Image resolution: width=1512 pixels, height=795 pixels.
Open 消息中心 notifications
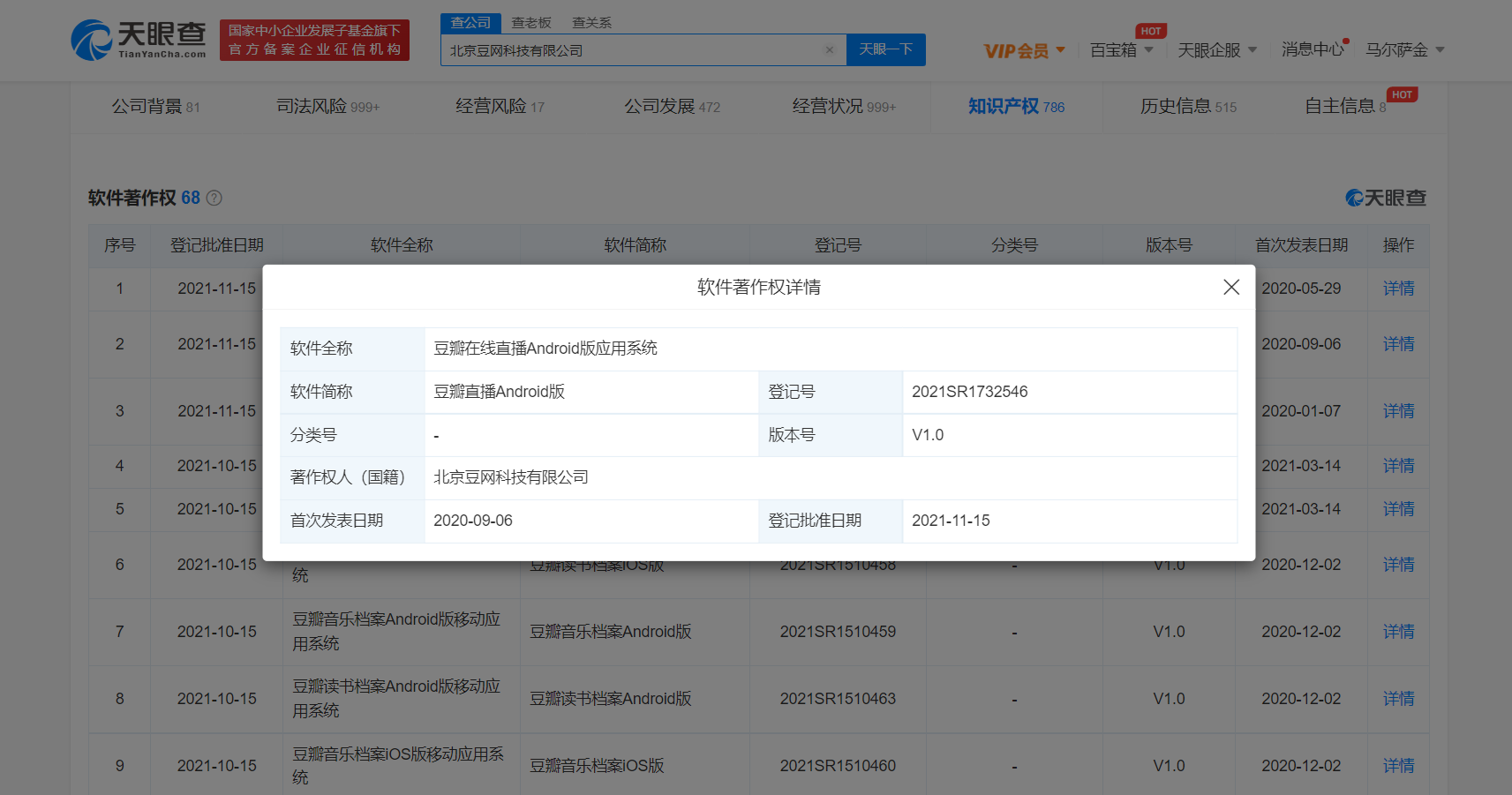coord(1312,50)
